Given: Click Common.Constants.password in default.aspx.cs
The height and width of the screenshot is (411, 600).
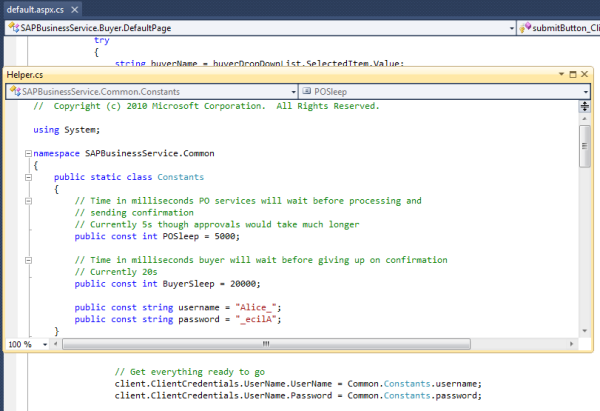Looking at the screenshot, I should tap(414, 396).
